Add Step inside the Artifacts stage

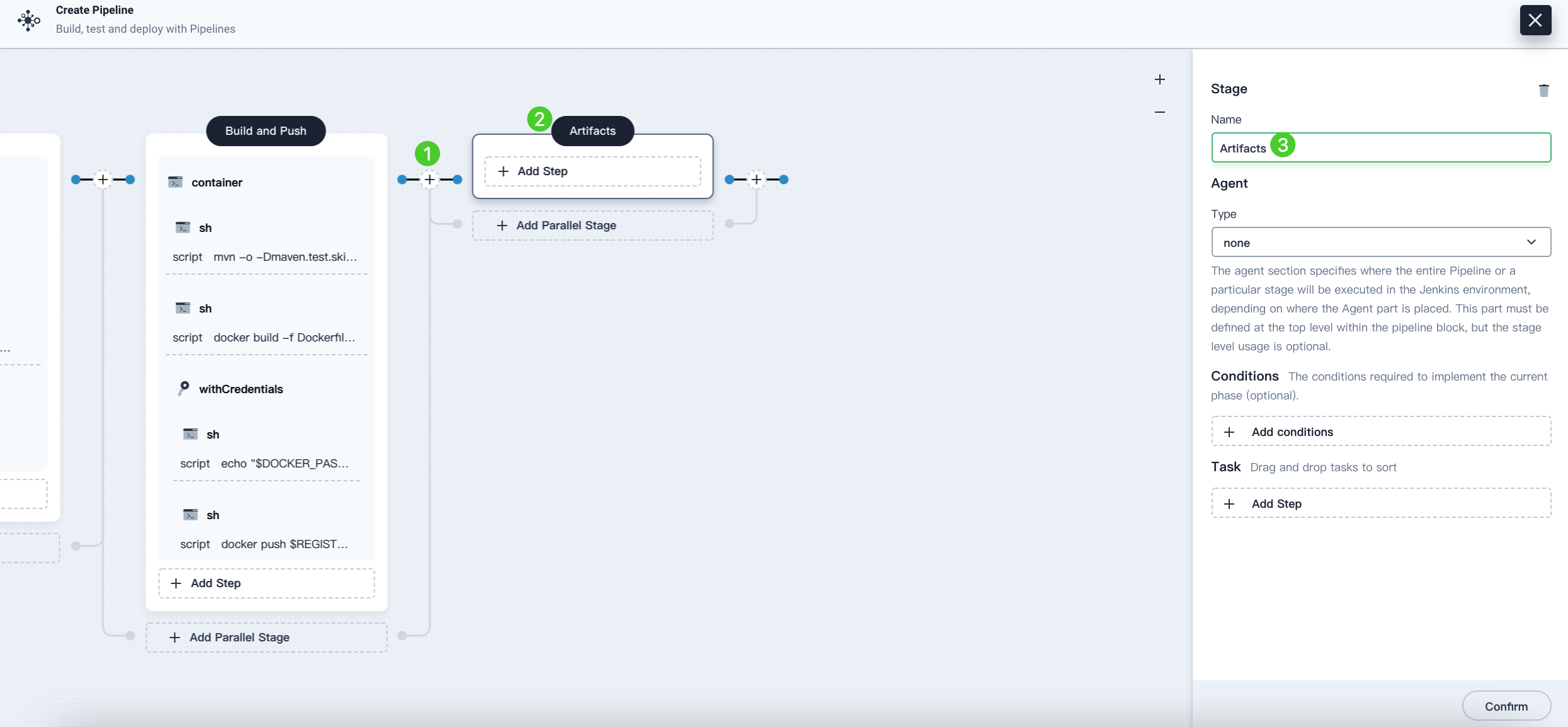pos(592,171)
